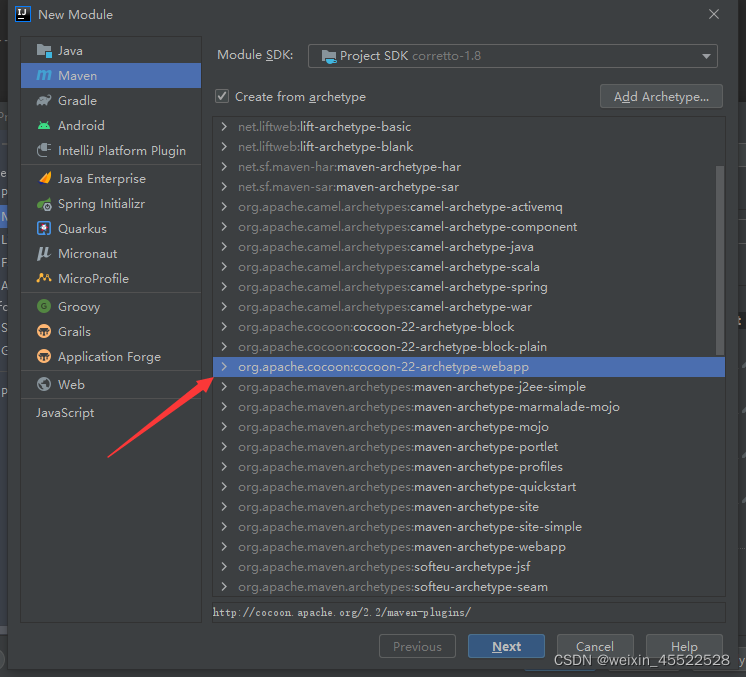Click the Application Forge icon
Viewport: 746px width, 677px height.
point(44,356)
